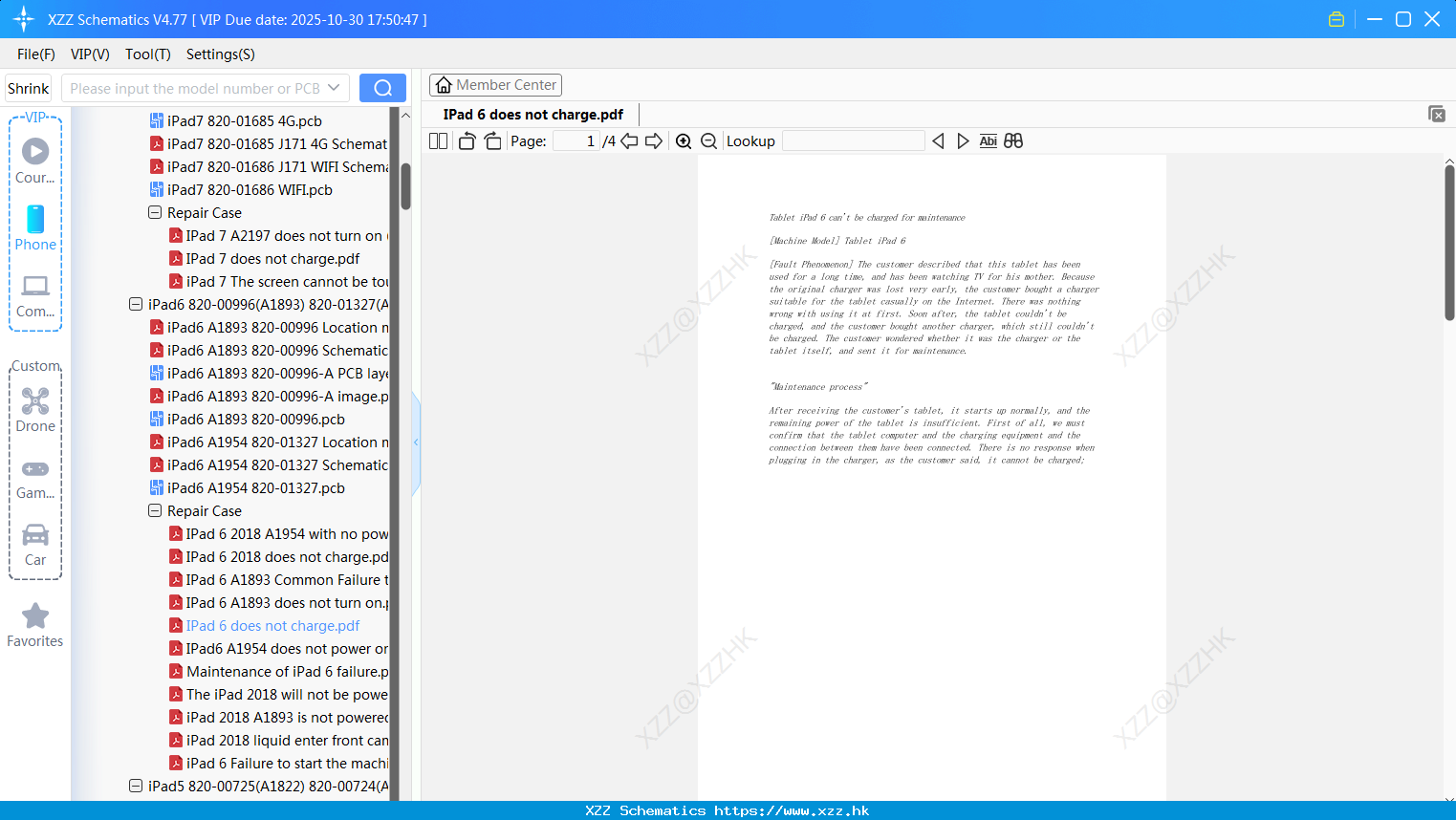Screen dimensions: 1456x820
Task: Open IPad 7 does not charge.pdf
Action: point(264,259)
